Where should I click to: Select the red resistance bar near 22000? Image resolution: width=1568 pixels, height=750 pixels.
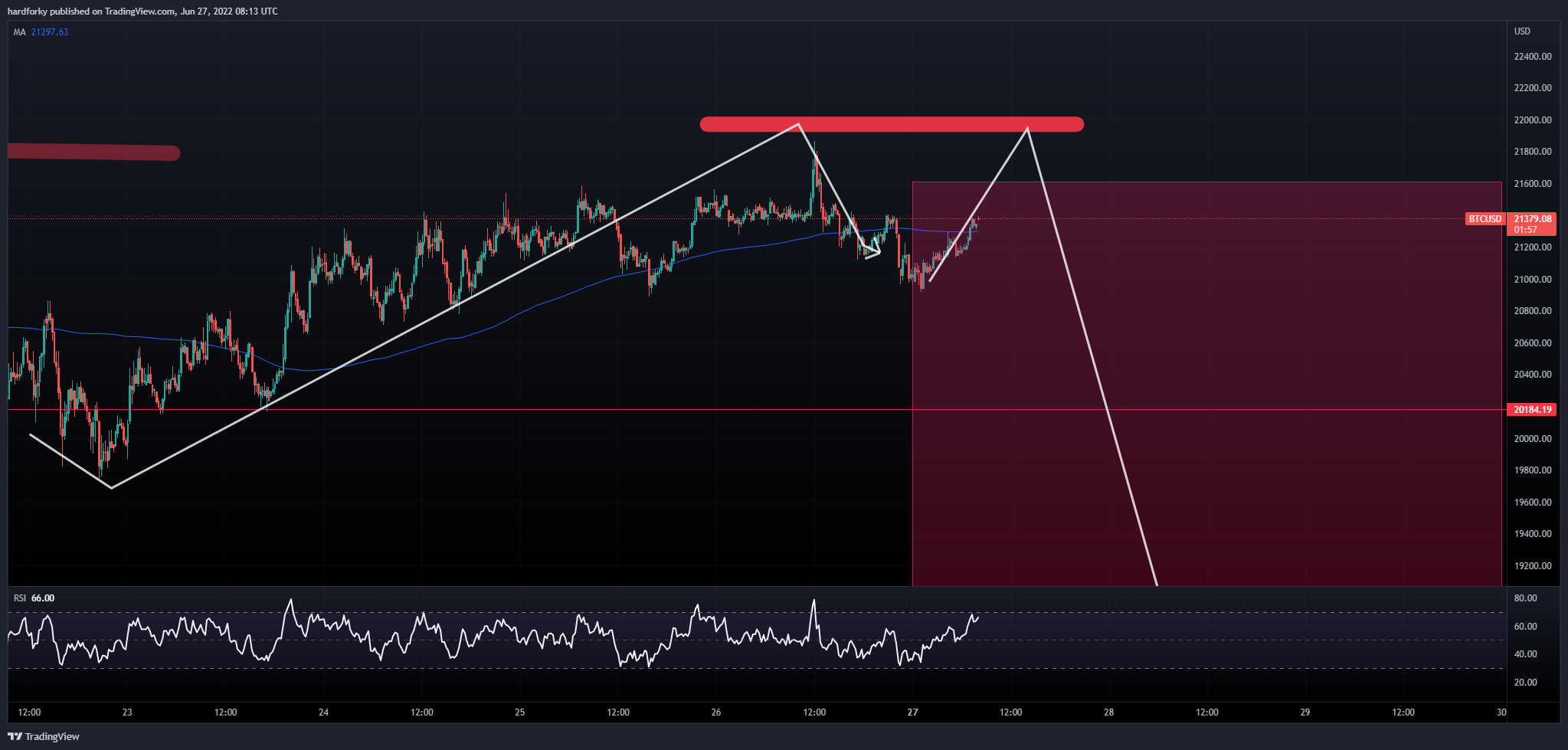(892, 124)
